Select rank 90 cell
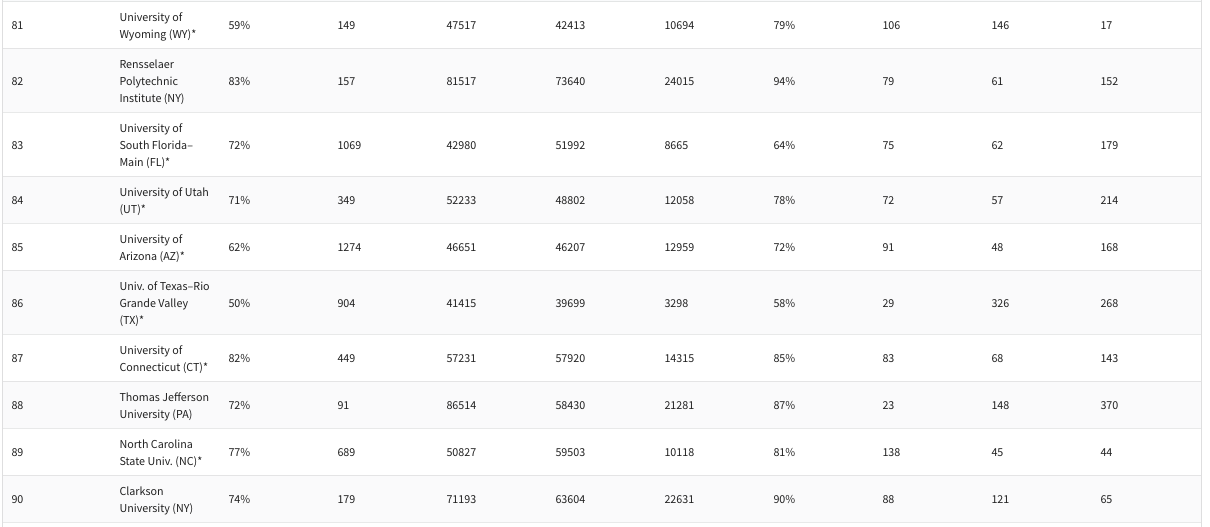 click(17, 499)
